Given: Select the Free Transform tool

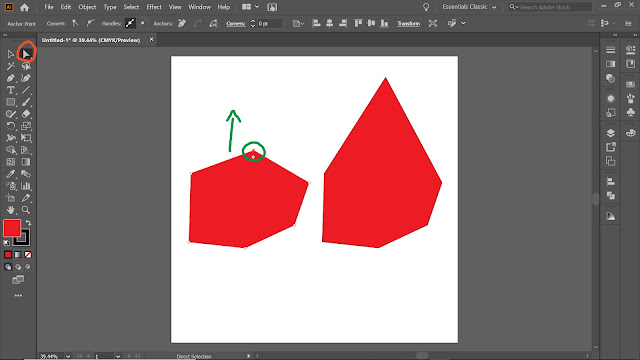Looking at the screenshot, I should point(26,138).
